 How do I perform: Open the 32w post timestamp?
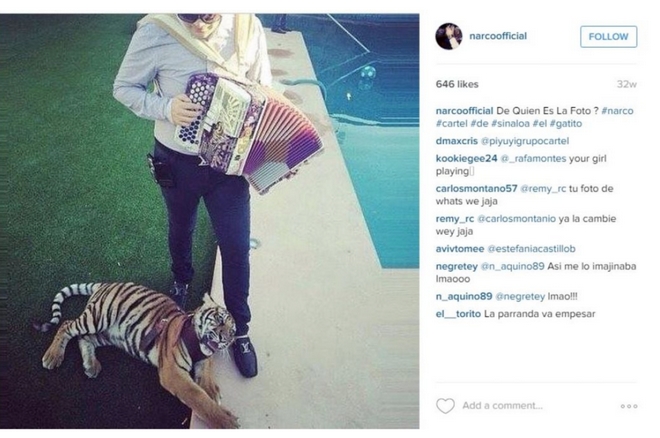(x=626, y=84)
